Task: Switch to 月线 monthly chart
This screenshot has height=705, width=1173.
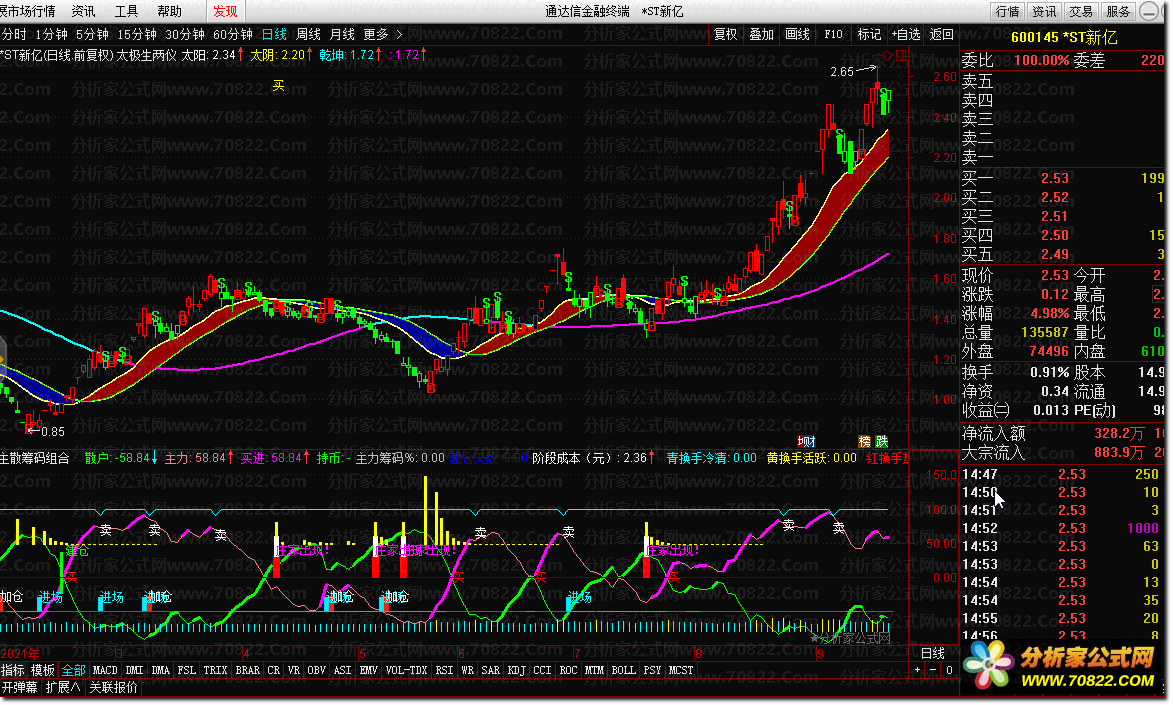Action: tap(343, 34)
